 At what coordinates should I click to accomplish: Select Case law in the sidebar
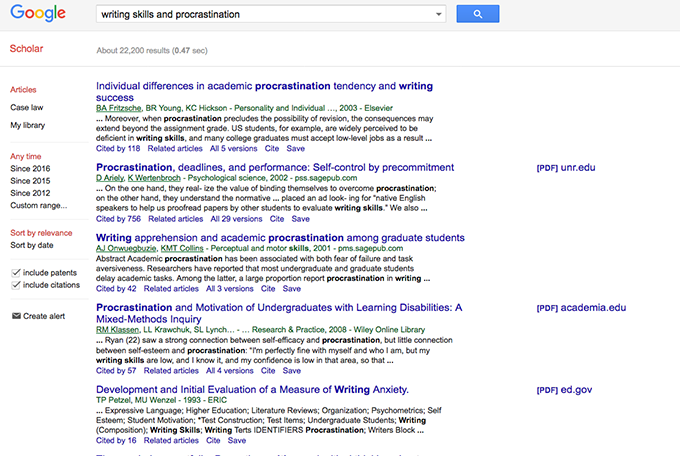pyautogui.click(x=26, y=107)
